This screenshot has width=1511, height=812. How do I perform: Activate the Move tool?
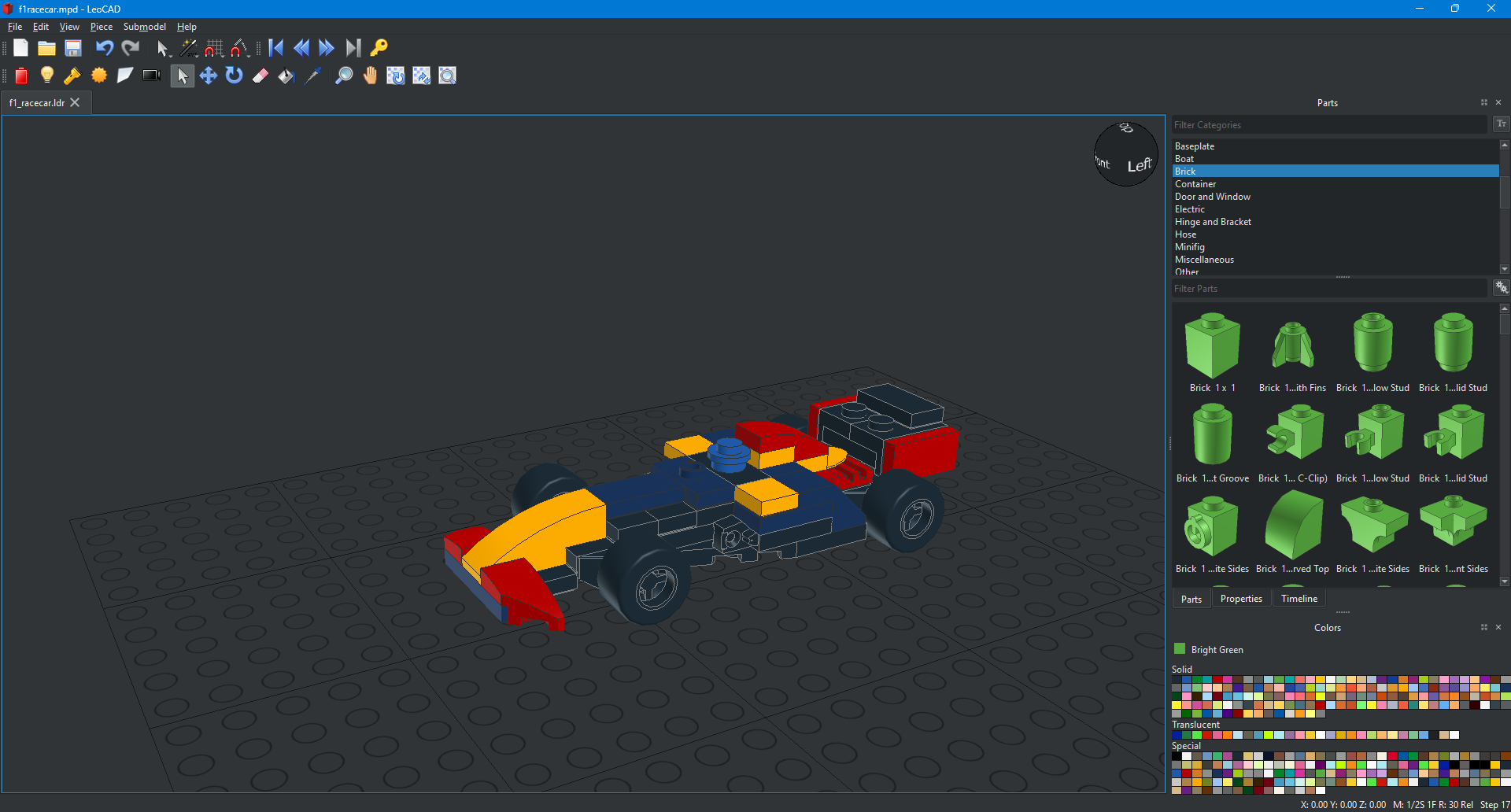209,76
